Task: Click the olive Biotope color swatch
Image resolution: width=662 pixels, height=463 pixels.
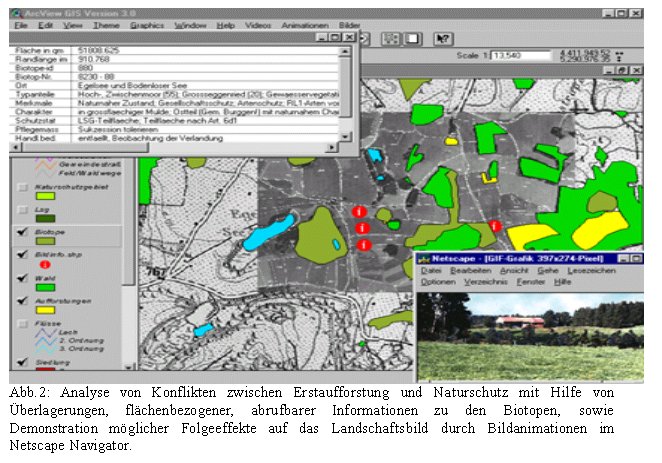Action: click(45, 241)
